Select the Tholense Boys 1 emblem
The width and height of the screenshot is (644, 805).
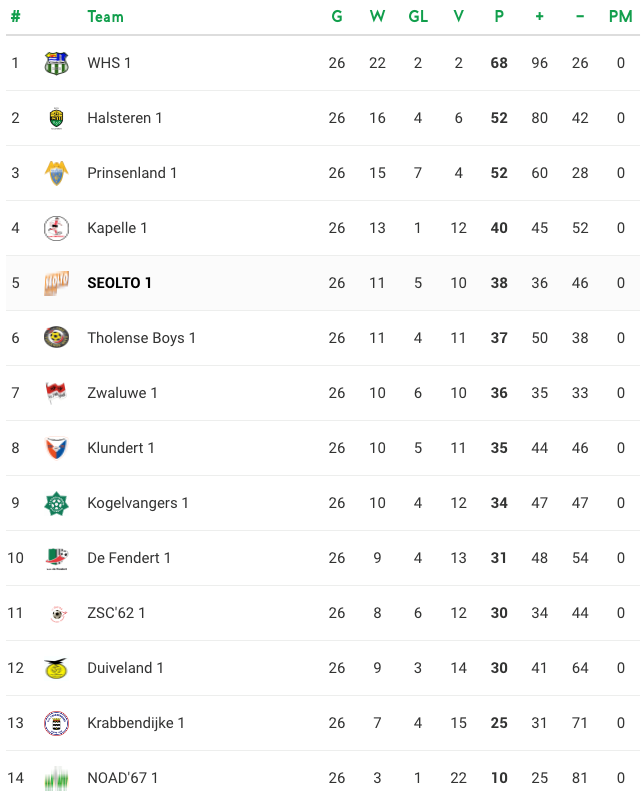click(56, 338)
